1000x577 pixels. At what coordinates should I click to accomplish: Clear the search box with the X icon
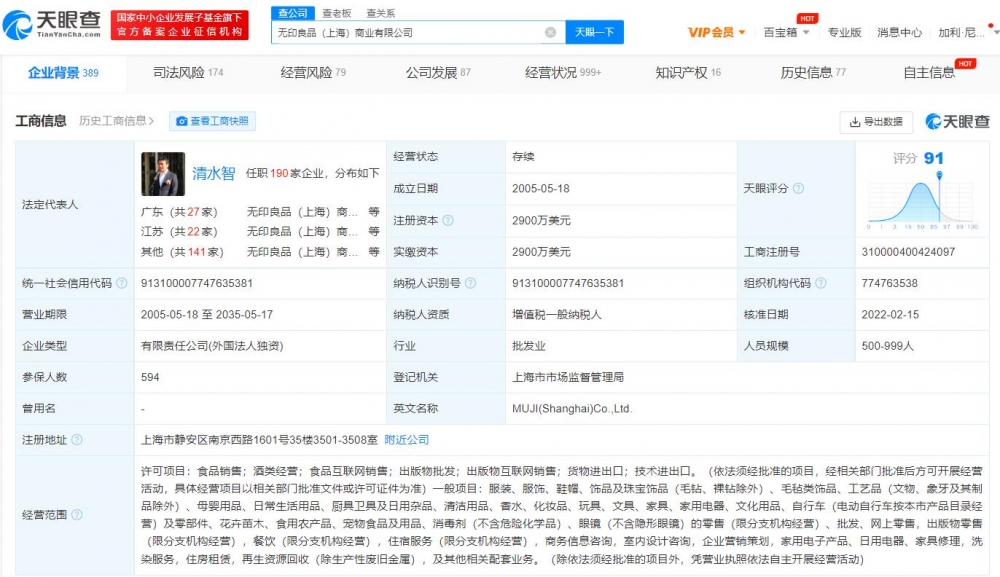coord(550,32)
